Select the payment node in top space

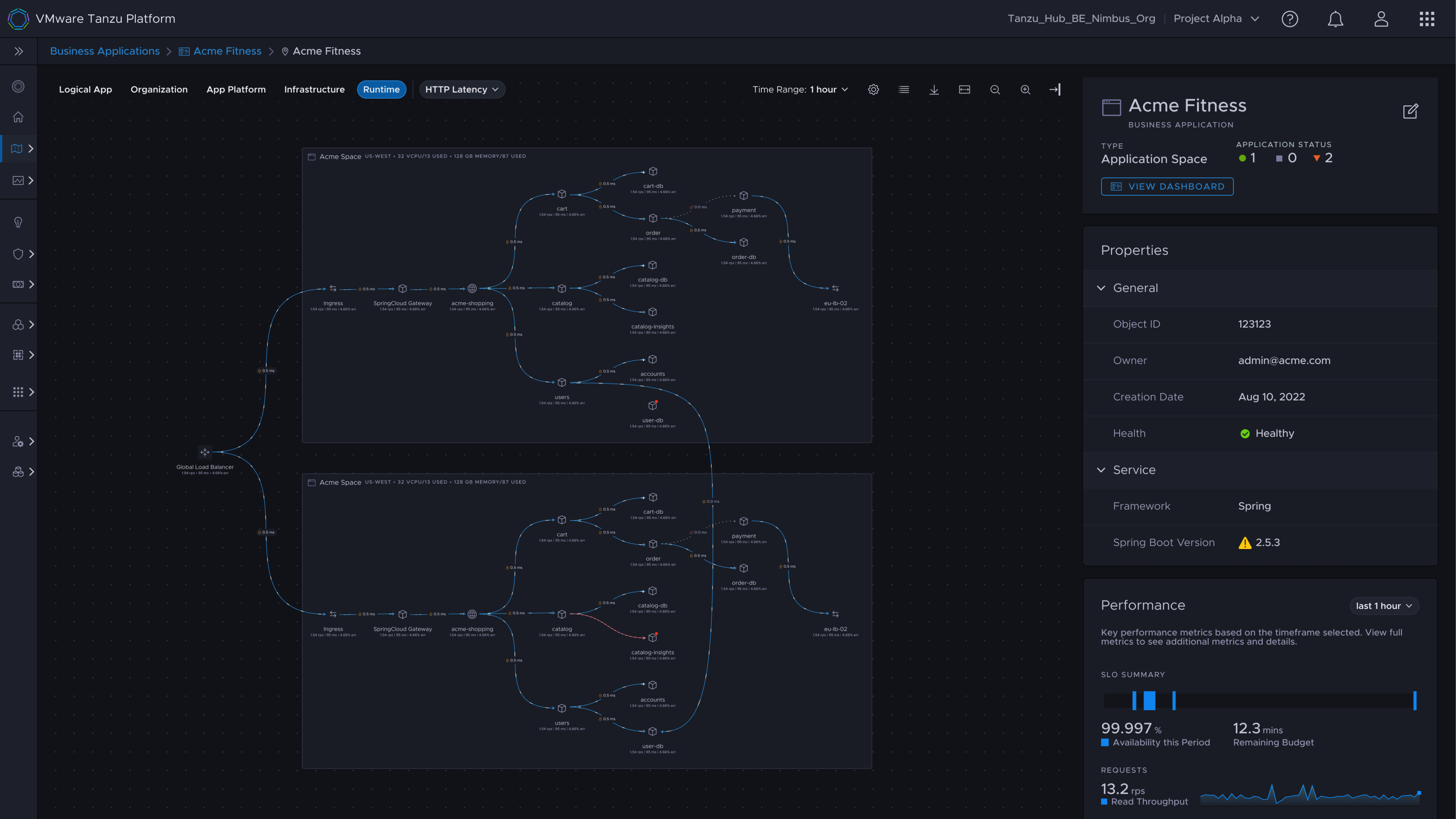click(x=744, y=196)
